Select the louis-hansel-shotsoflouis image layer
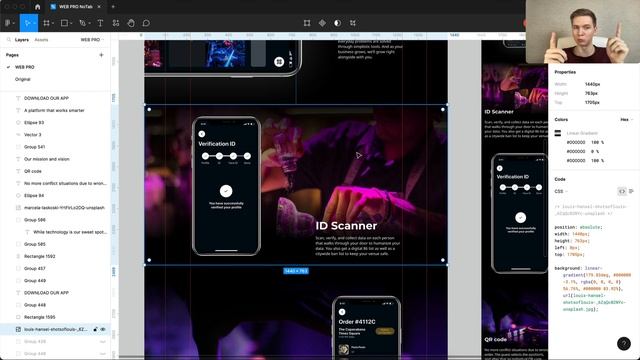Screen dimensions: 640x360 pos(55,329)
